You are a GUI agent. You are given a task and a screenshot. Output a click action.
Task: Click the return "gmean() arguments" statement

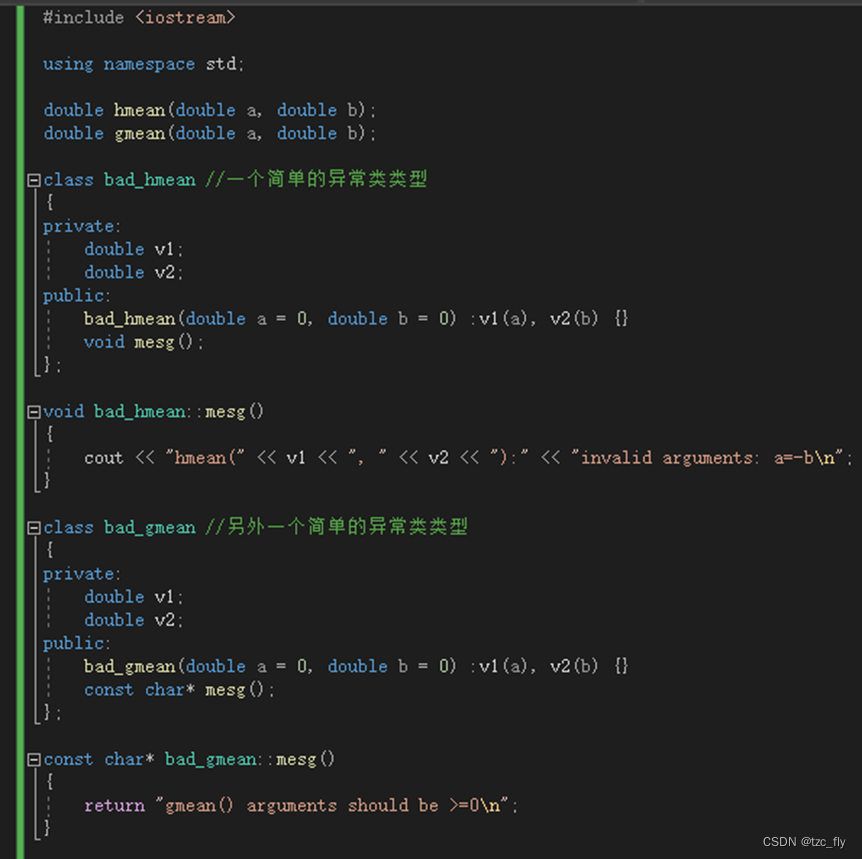click(x=301, y=806)
